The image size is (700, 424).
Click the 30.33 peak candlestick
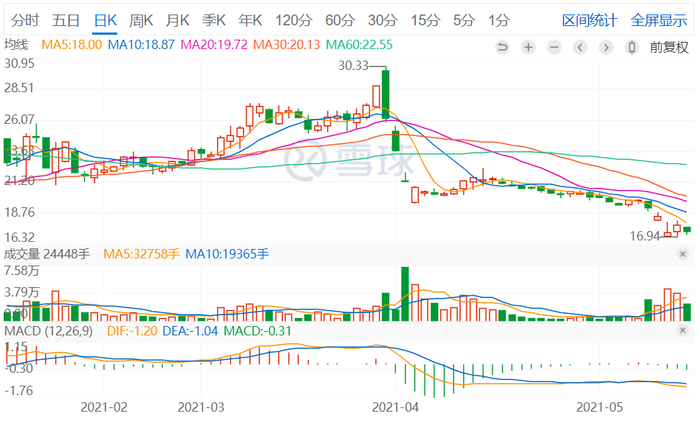tap(385, 93)
